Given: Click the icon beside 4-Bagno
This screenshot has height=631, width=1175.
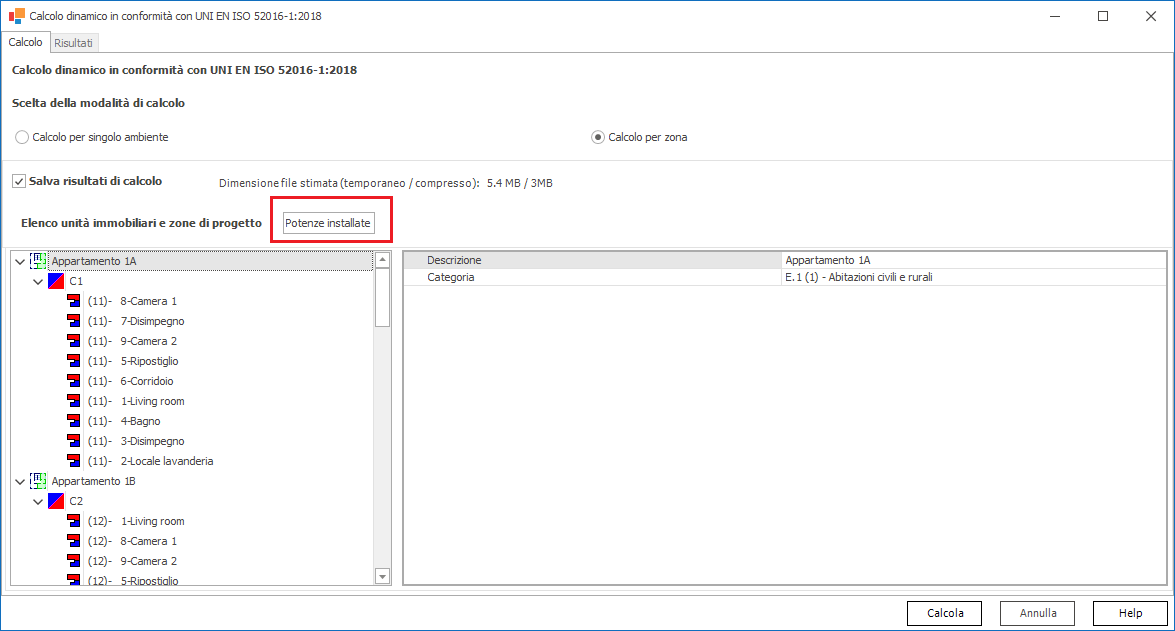Looking at the screenshot, I should [74, 421].
